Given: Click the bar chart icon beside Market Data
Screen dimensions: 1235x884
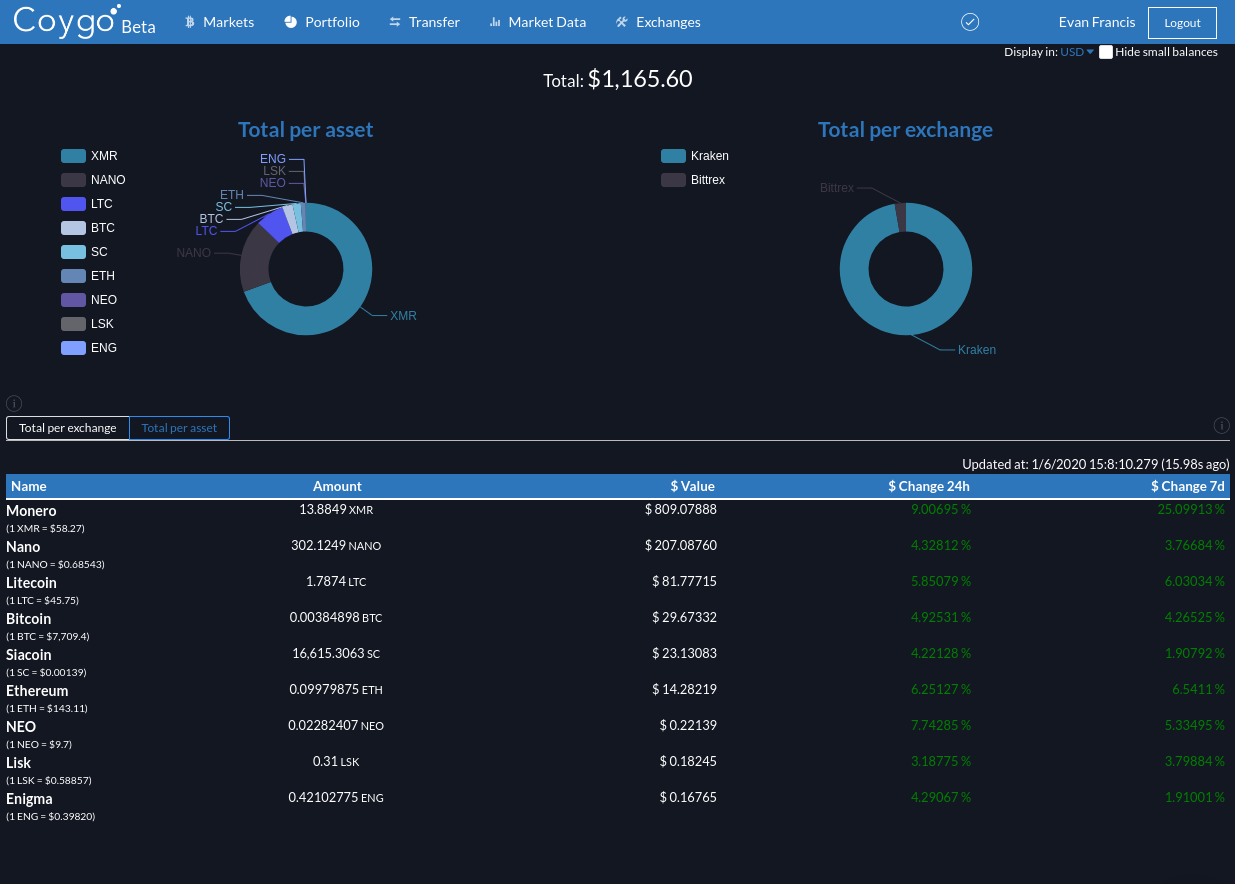Looking at the screenshot, I should (x=495, y=22).
